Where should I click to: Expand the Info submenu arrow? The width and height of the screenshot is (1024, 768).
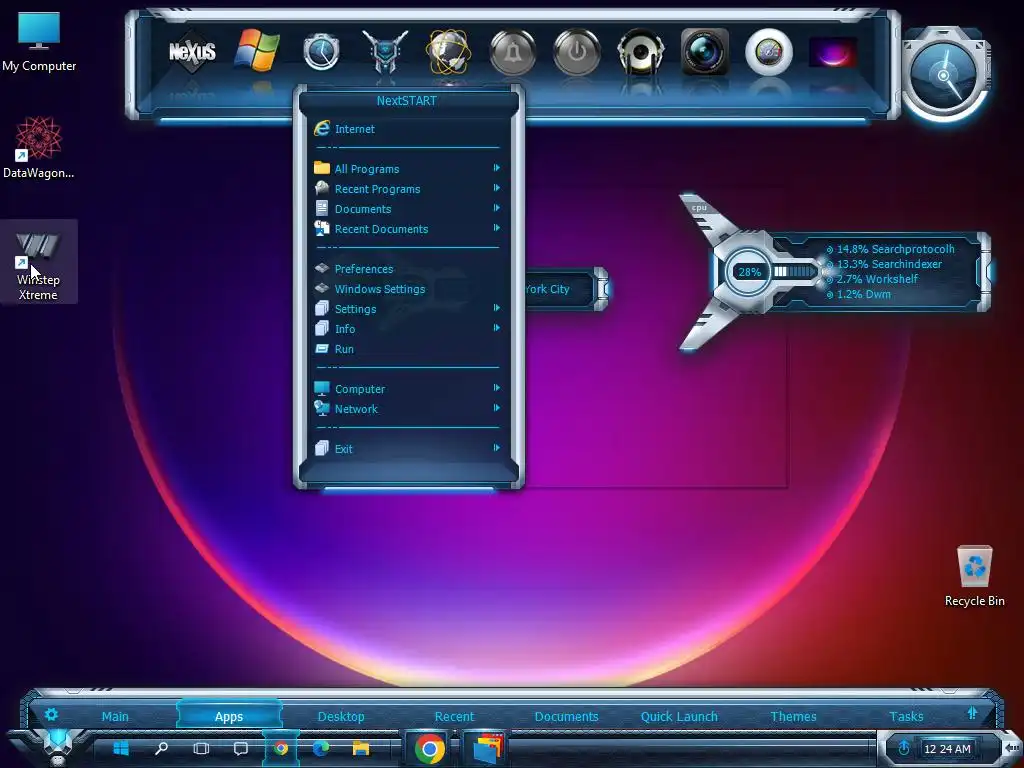pyautogui.click(x=496, y=328)
